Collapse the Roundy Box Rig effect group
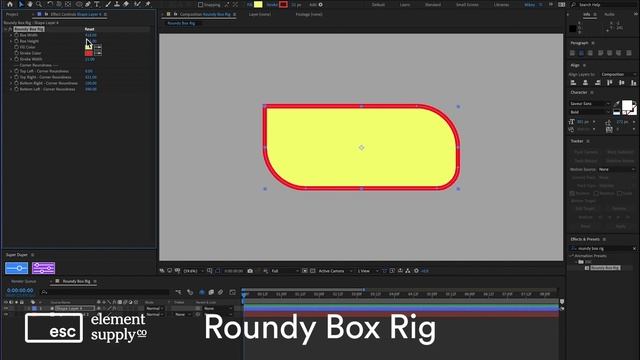Image resolution: width=640 pixels, height=360 pixels. tap(5, 29)
